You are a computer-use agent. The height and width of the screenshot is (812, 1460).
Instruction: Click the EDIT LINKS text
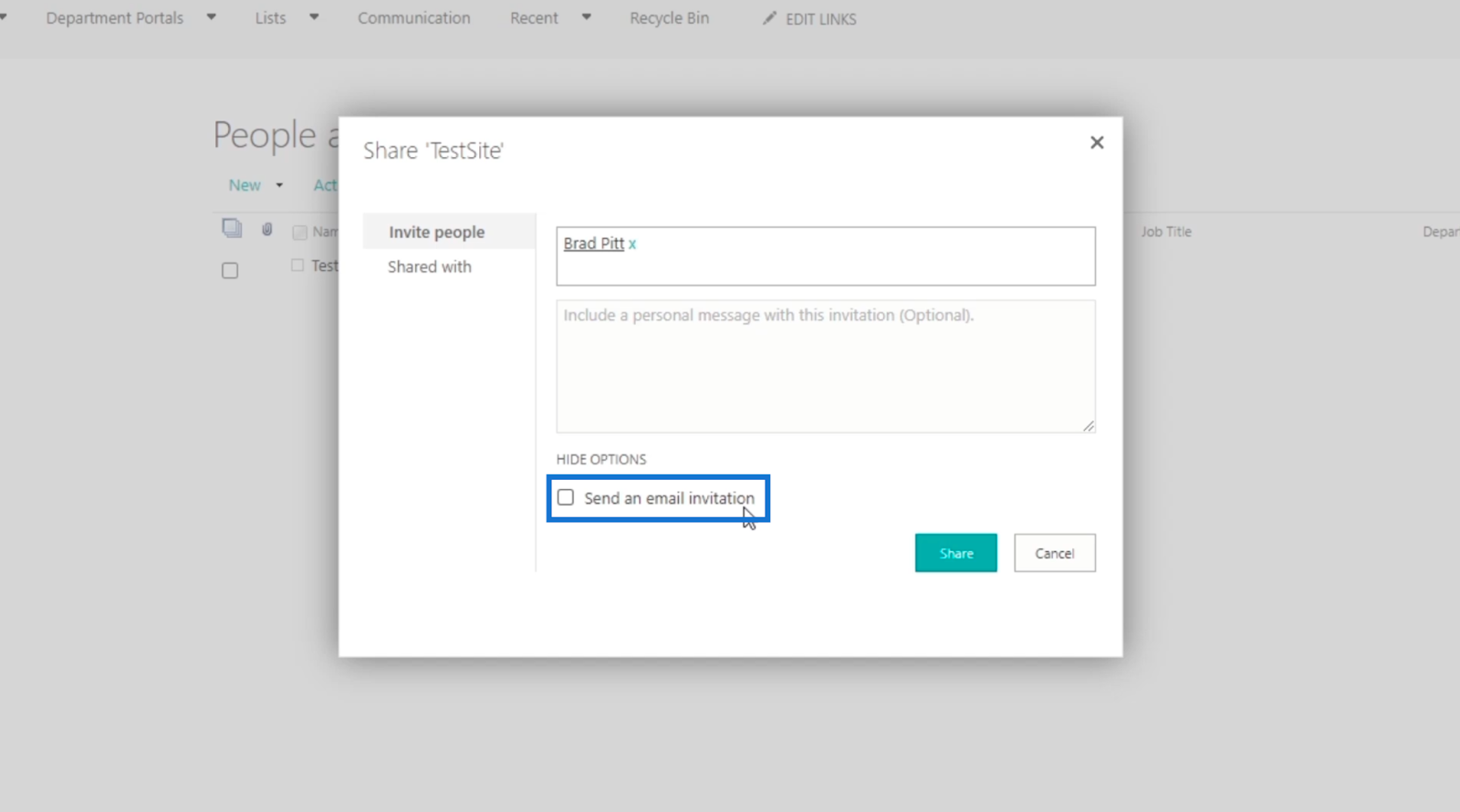coord(821,19)
